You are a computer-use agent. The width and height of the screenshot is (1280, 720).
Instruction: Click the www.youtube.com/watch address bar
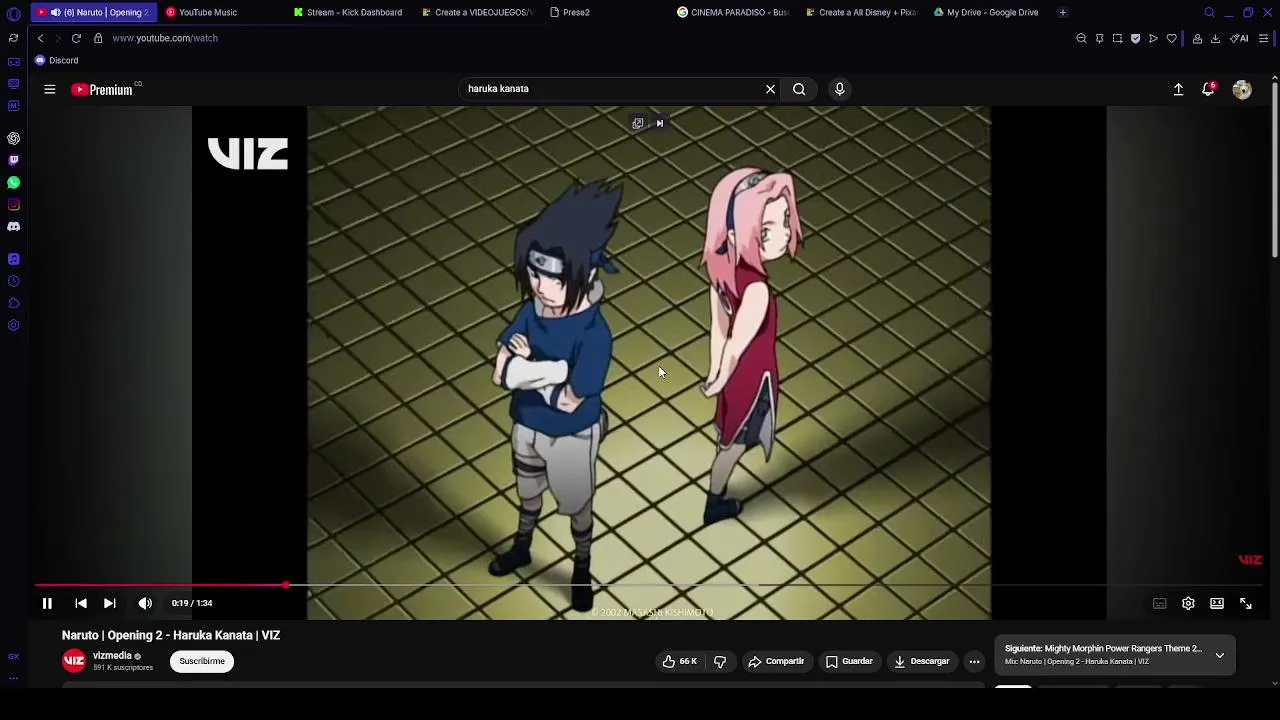coord(165,38)
